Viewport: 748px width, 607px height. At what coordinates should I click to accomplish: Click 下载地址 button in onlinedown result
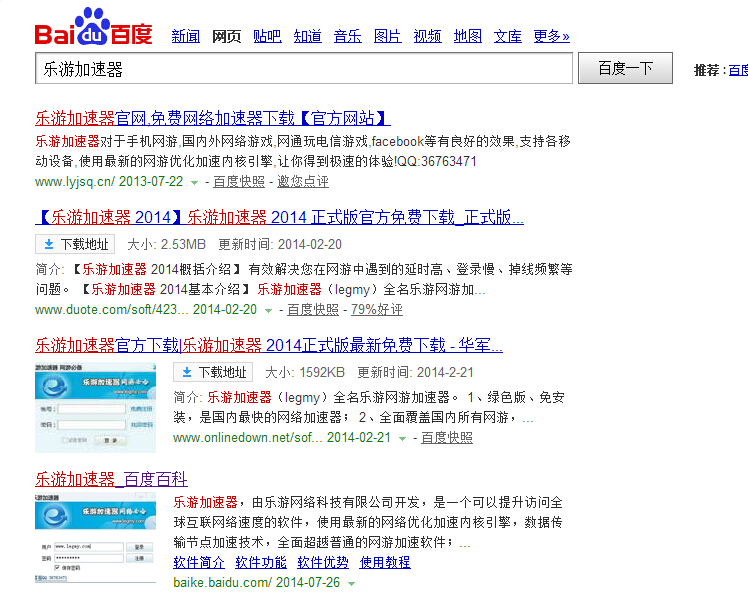pyautogui.click(x=213, y=372)
